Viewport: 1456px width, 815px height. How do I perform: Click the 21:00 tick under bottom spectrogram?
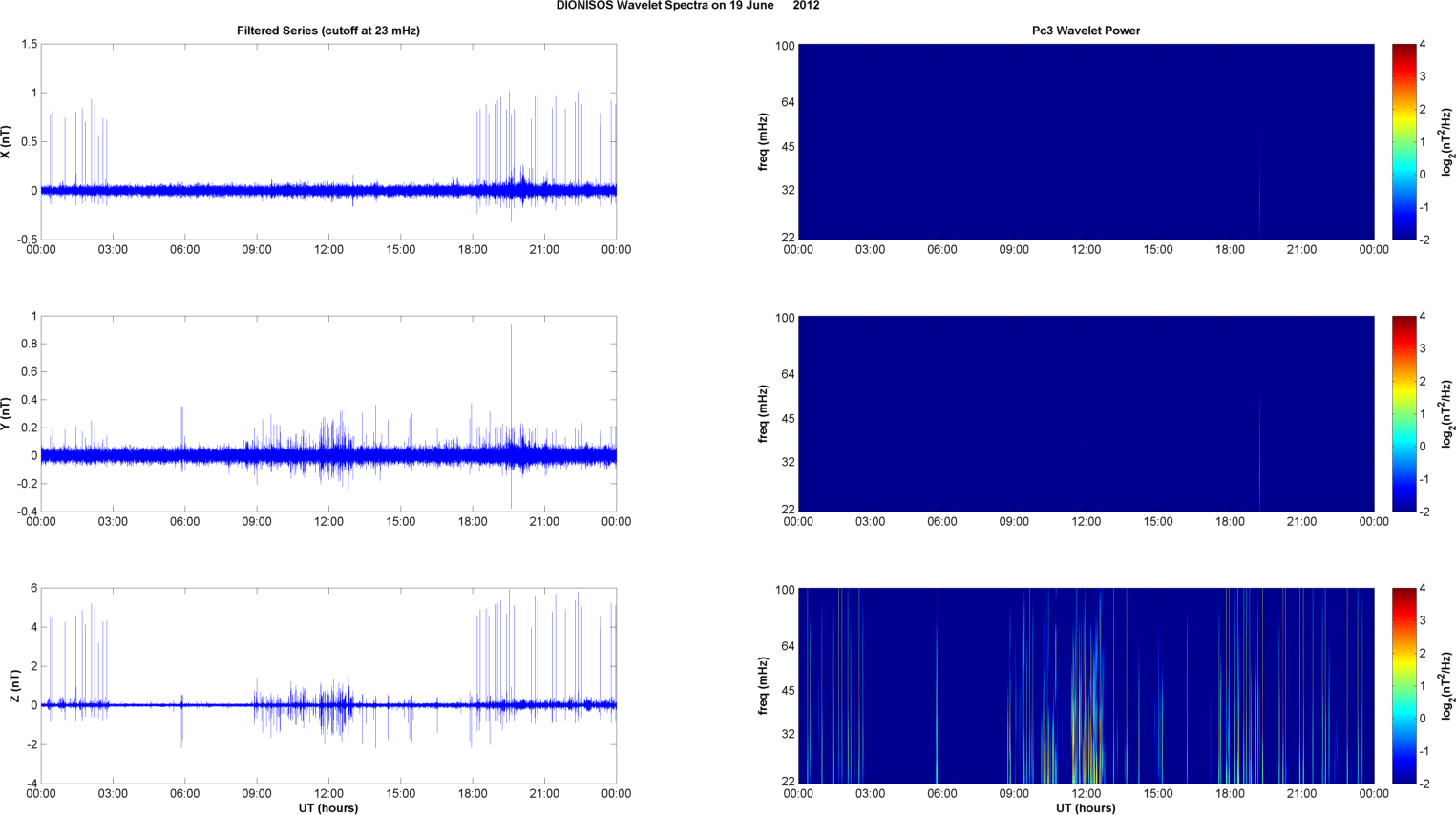coord(1301,793)
